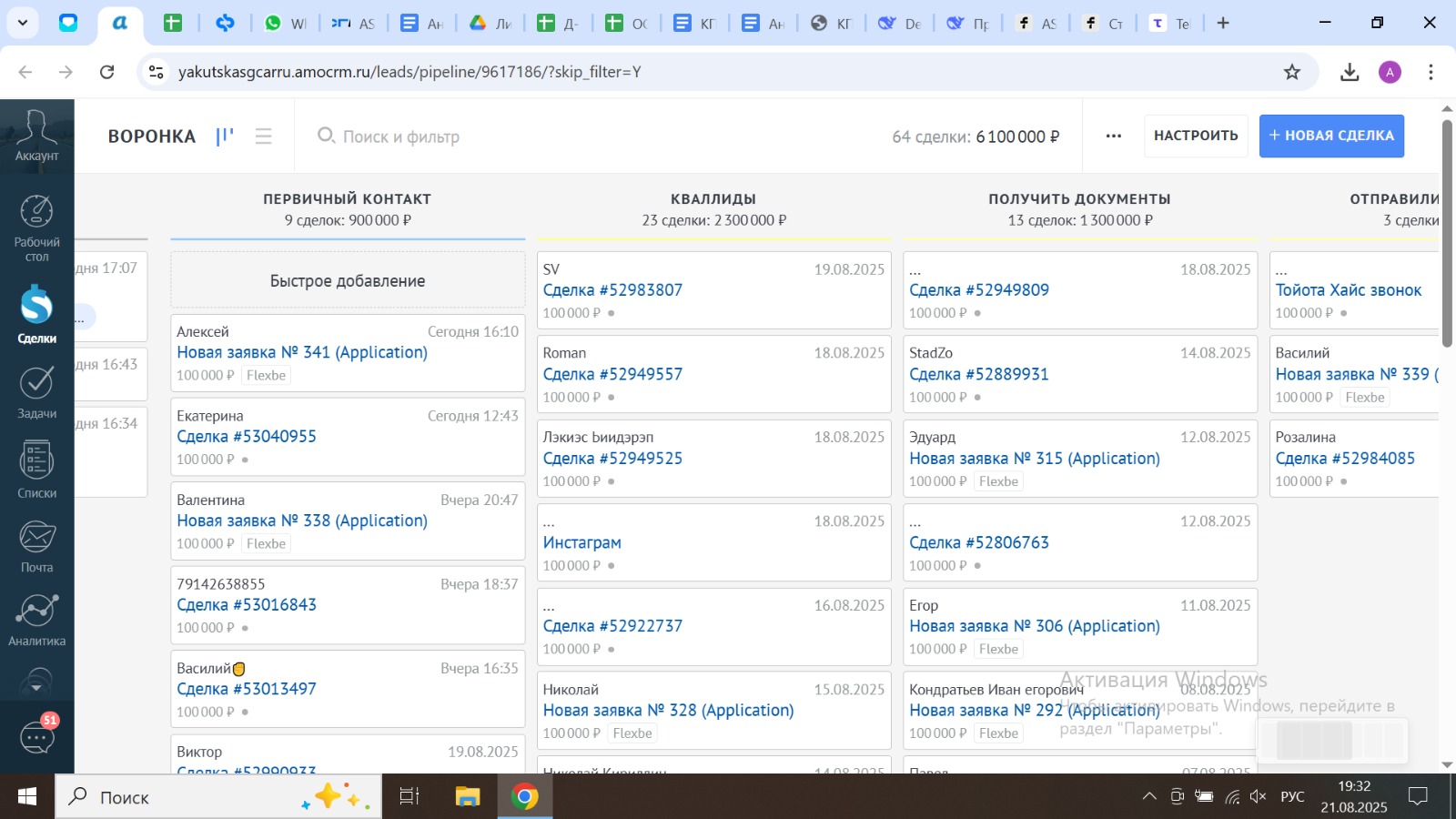Show hidden tray icons chevron
The image size is (1456, 819).
[x=1149, y=796]
